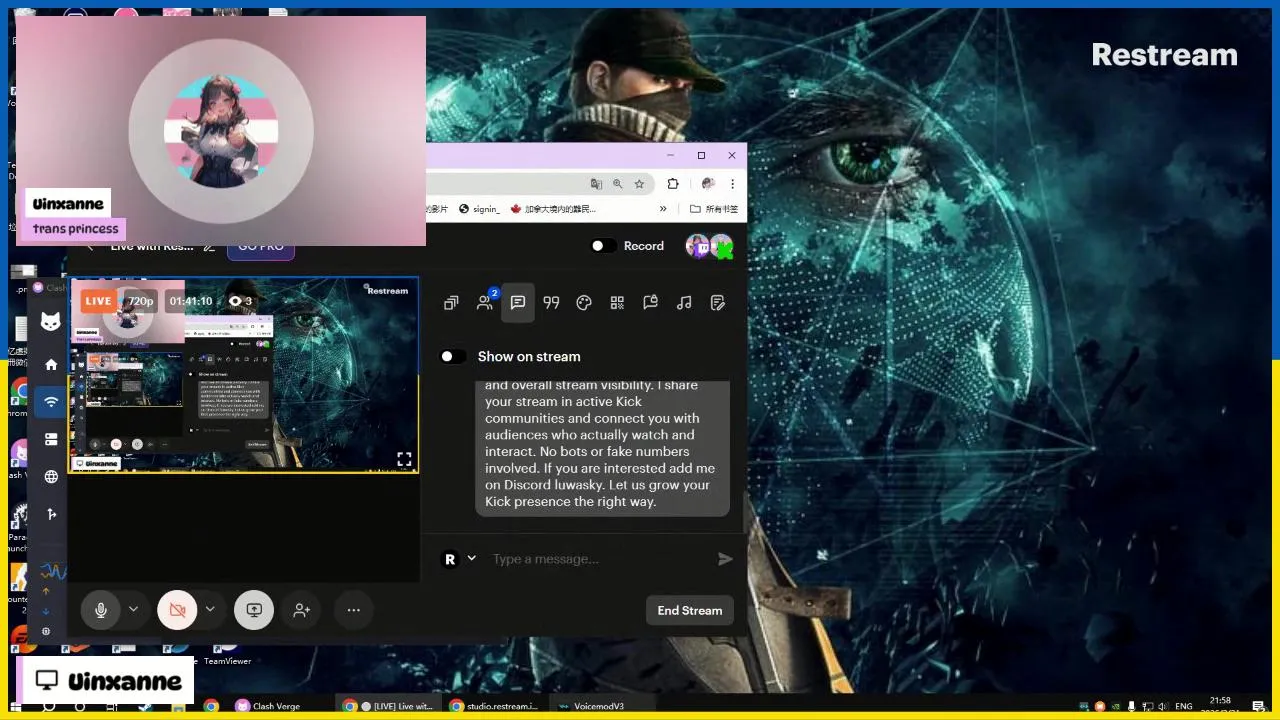Click the GO PRO button

[x=261, y=246]
